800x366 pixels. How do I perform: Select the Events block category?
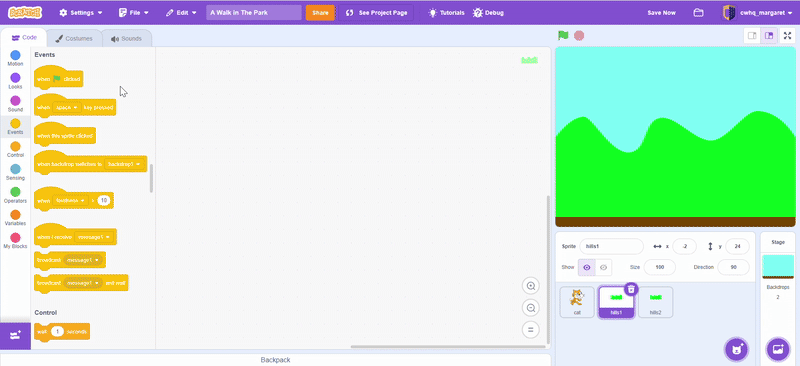pyautogui.click(x=15, y=127)
